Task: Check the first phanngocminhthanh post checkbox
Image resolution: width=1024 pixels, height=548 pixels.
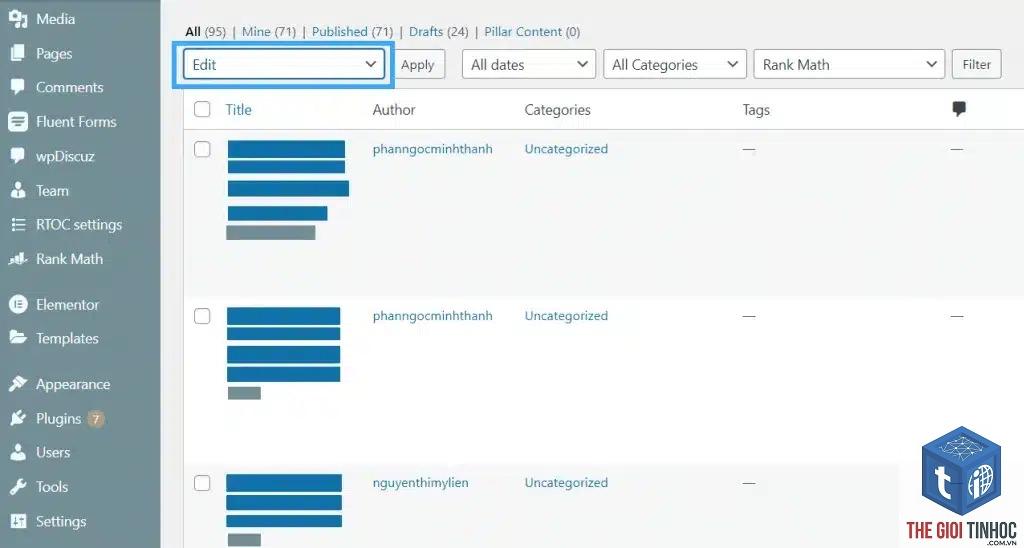Action: click(202, 149)
